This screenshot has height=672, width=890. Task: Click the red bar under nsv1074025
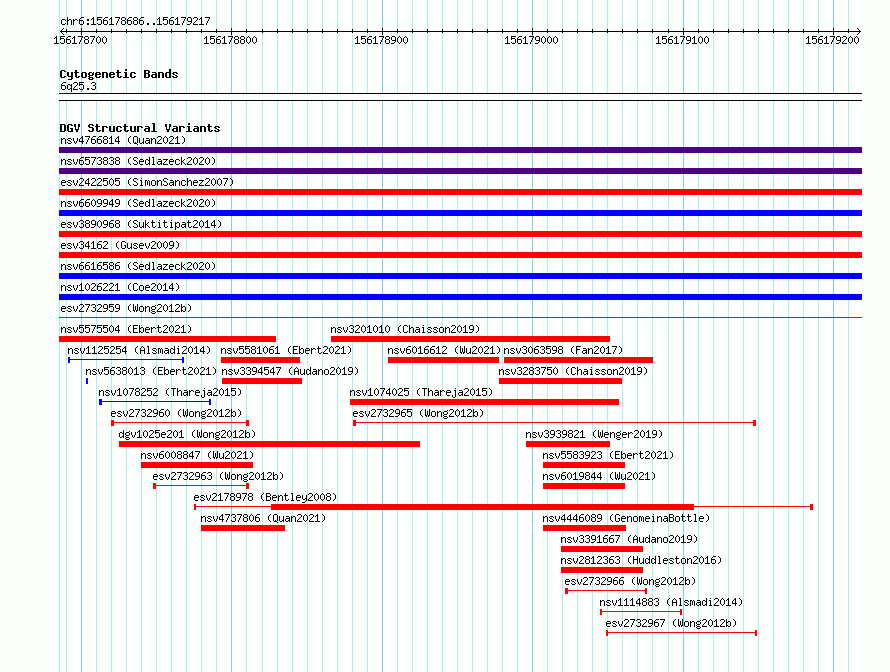pos(484,402)
